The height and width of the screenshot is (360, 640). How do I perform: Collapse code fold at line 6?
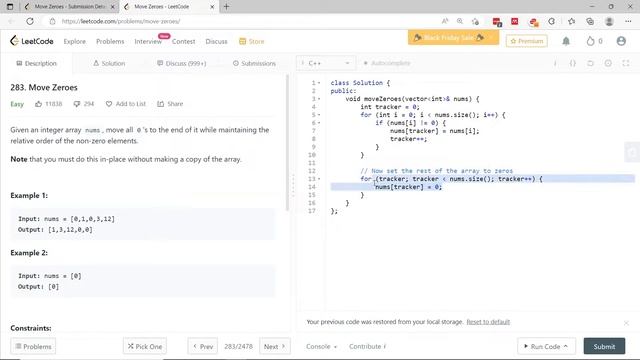point(319,123)
